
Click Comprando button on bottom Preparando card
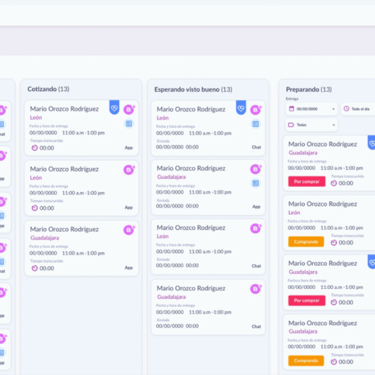(306, 361)
